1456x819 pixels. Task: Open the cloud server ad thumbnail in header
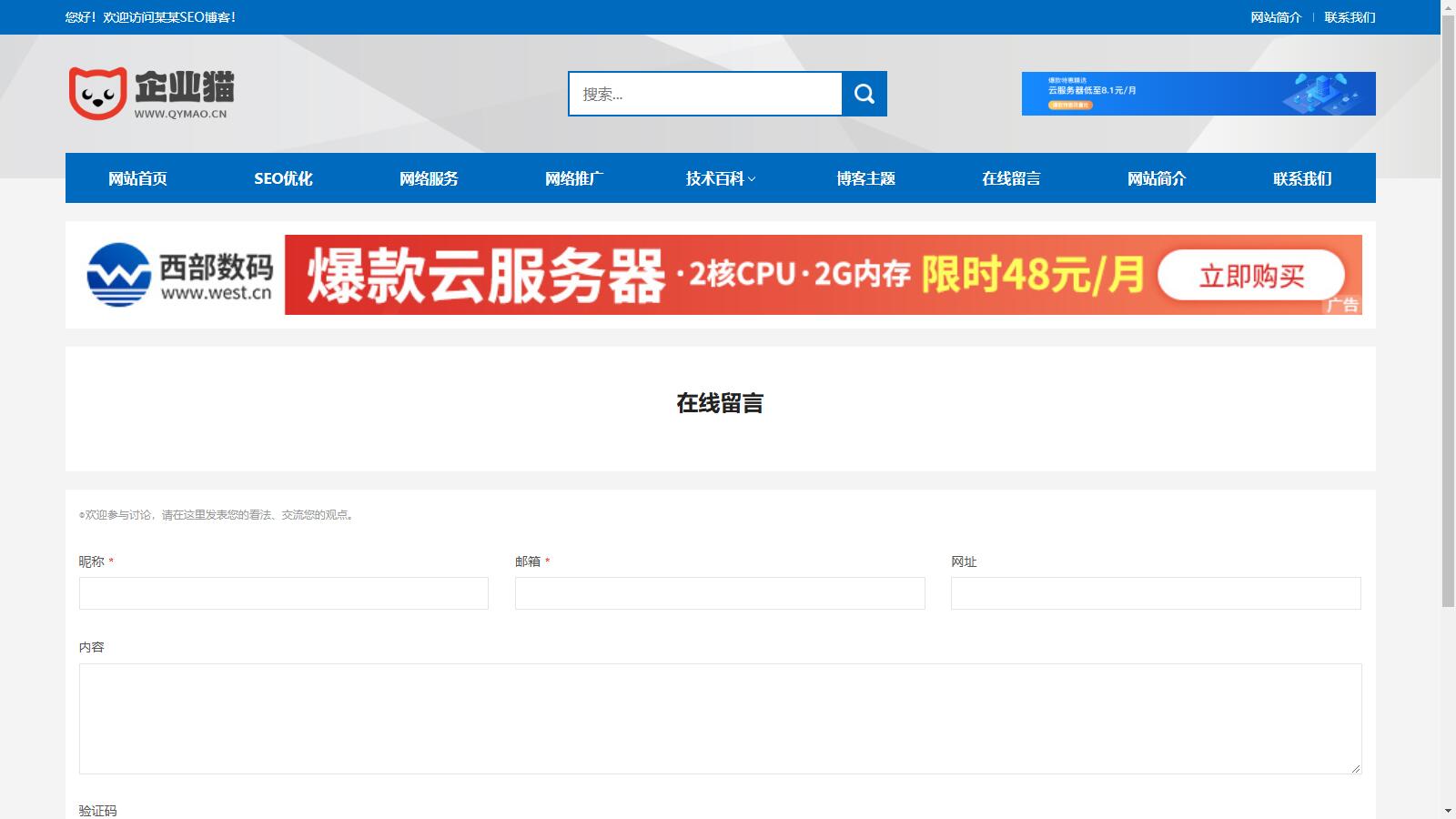point(1198,94)
